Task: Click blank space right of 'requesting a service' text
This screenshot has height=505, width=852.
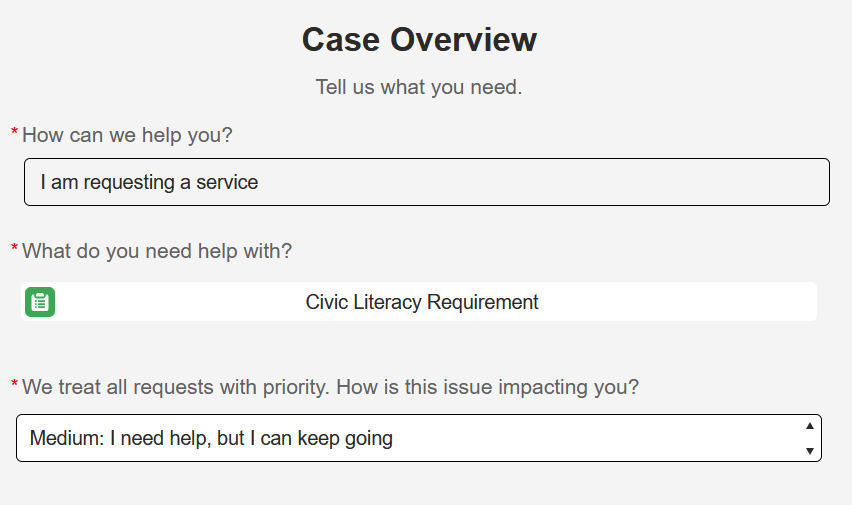Action: [541, 182]
